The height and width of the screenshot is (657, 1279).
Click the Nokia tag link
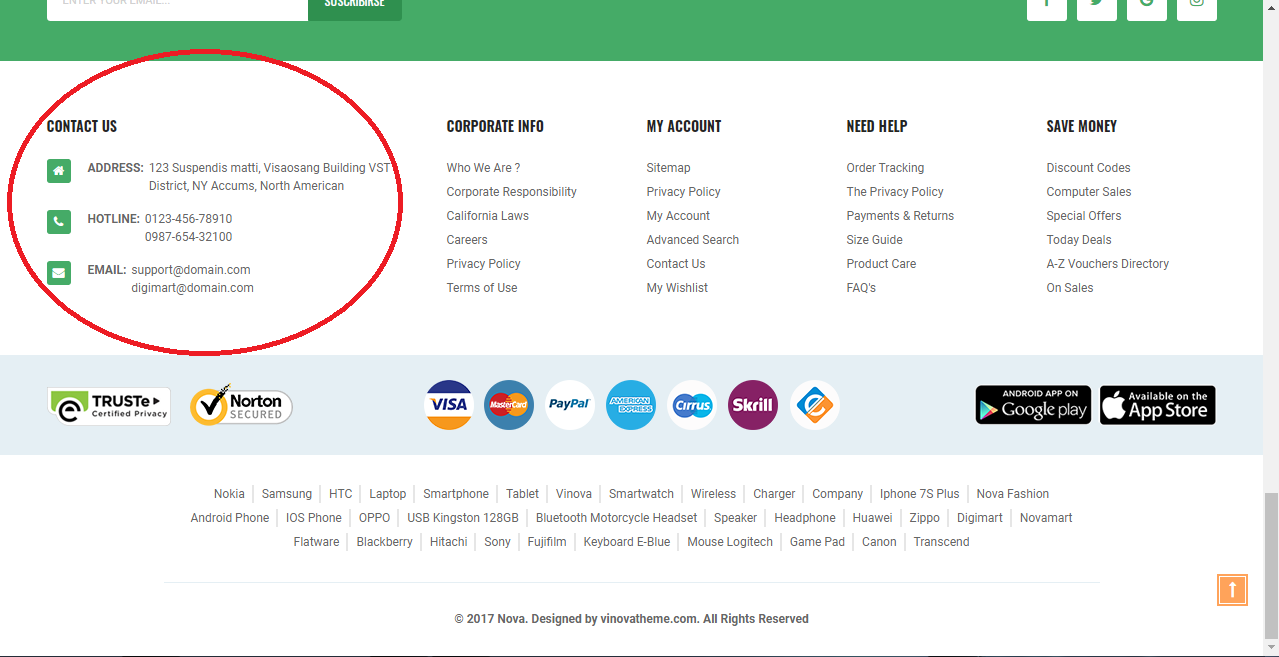tap(229, 494)
